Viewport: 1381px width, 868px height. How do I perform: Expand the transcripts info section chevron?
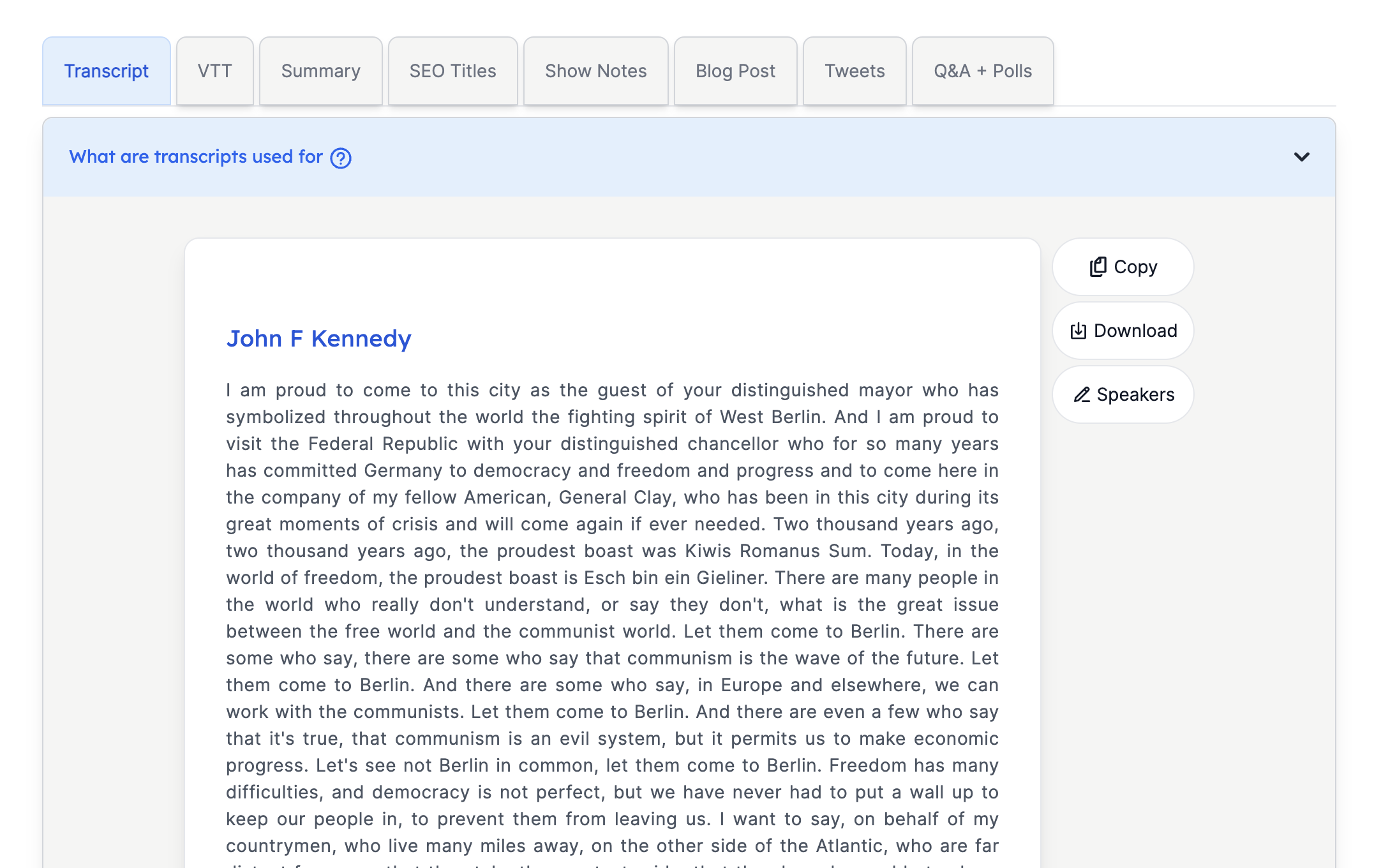[x=1302, y=157]
